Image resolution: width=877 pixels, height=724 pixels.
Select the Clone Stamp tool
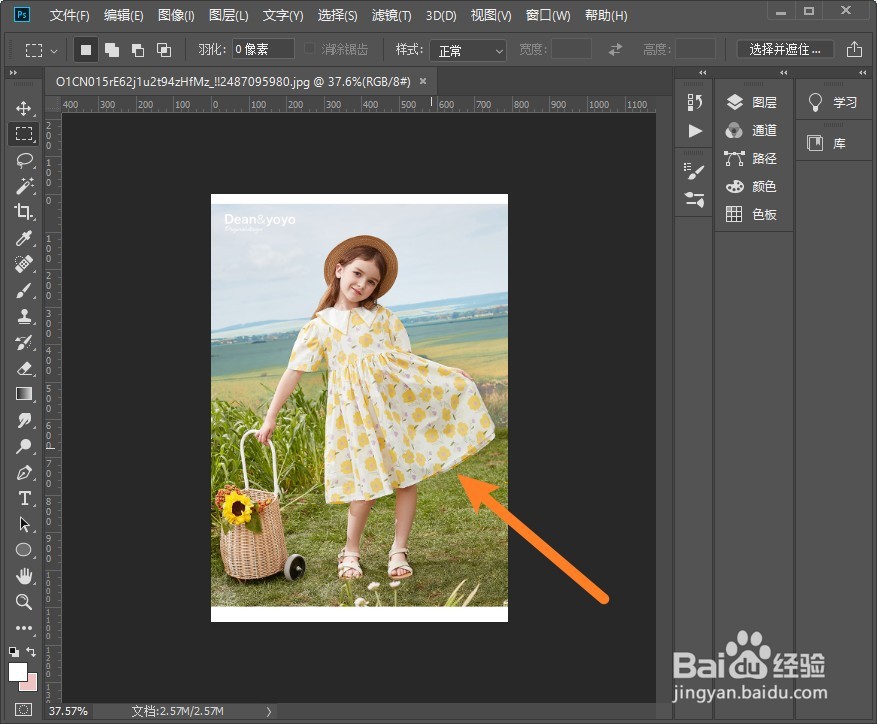(x=24, y=316)
